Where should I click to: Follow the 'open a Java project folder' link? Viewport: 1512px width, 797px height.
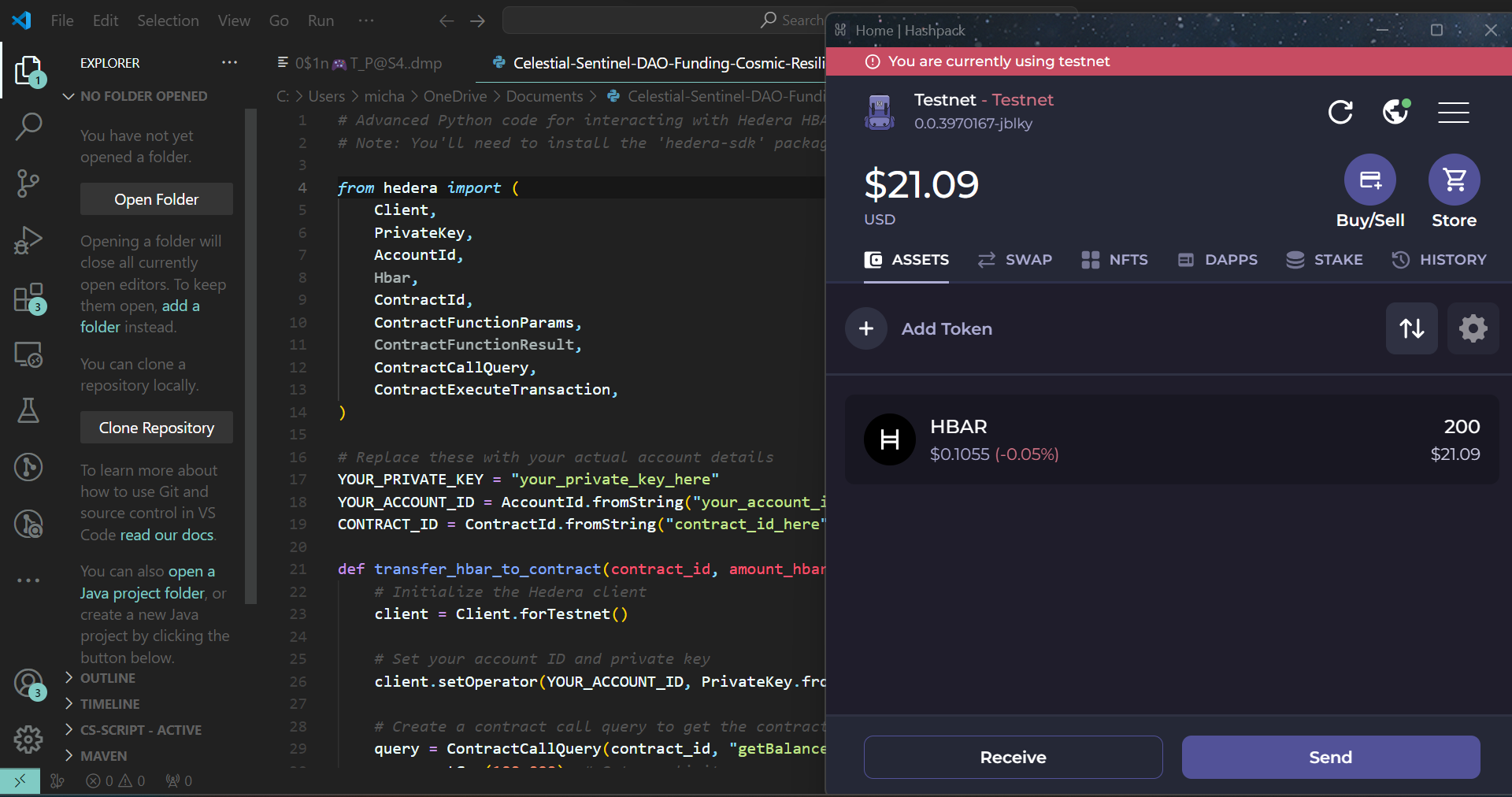click(148, 582)
